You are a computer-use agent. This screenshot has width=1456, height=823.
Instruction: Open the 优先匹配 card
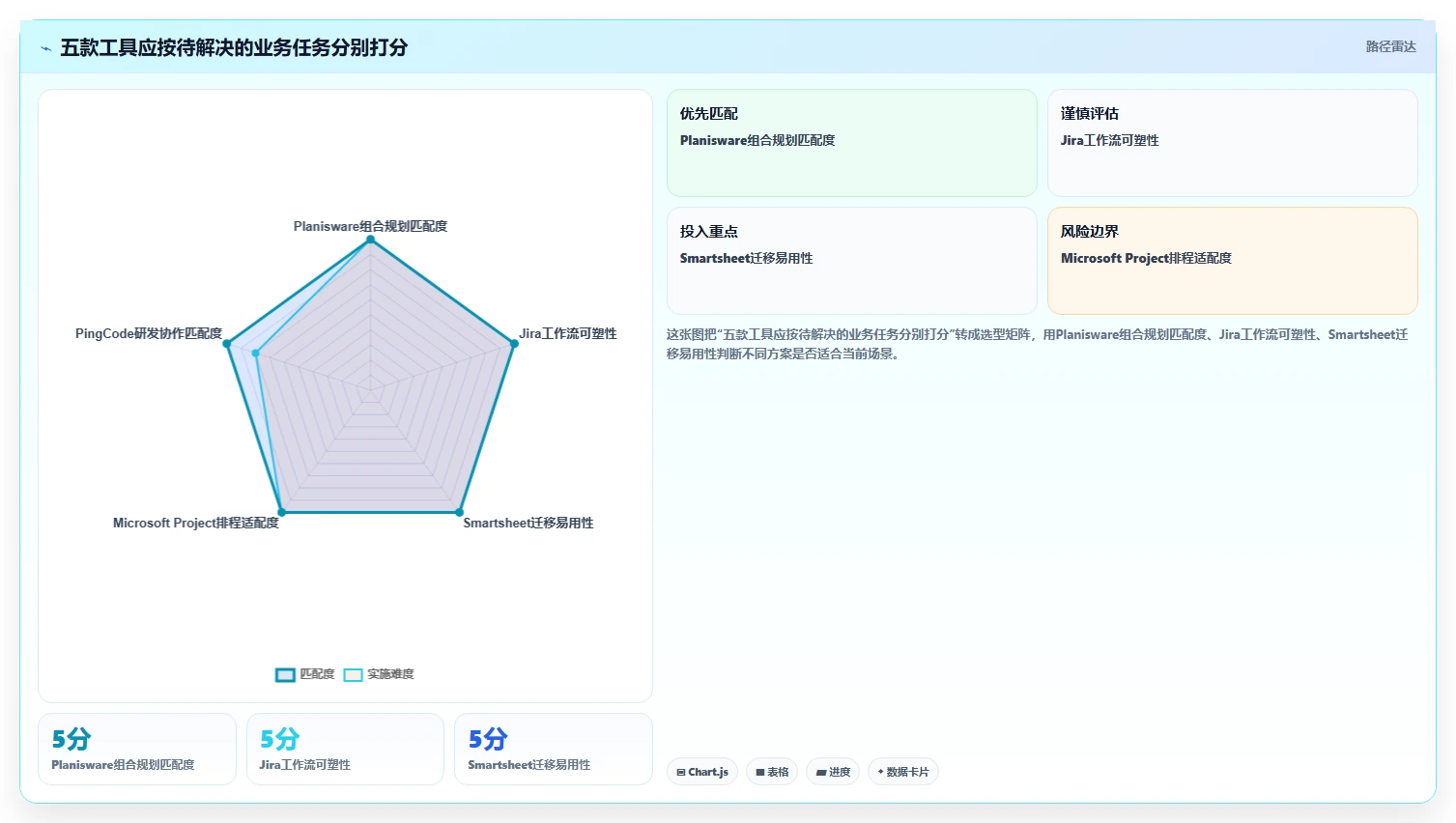pos(851,143)
